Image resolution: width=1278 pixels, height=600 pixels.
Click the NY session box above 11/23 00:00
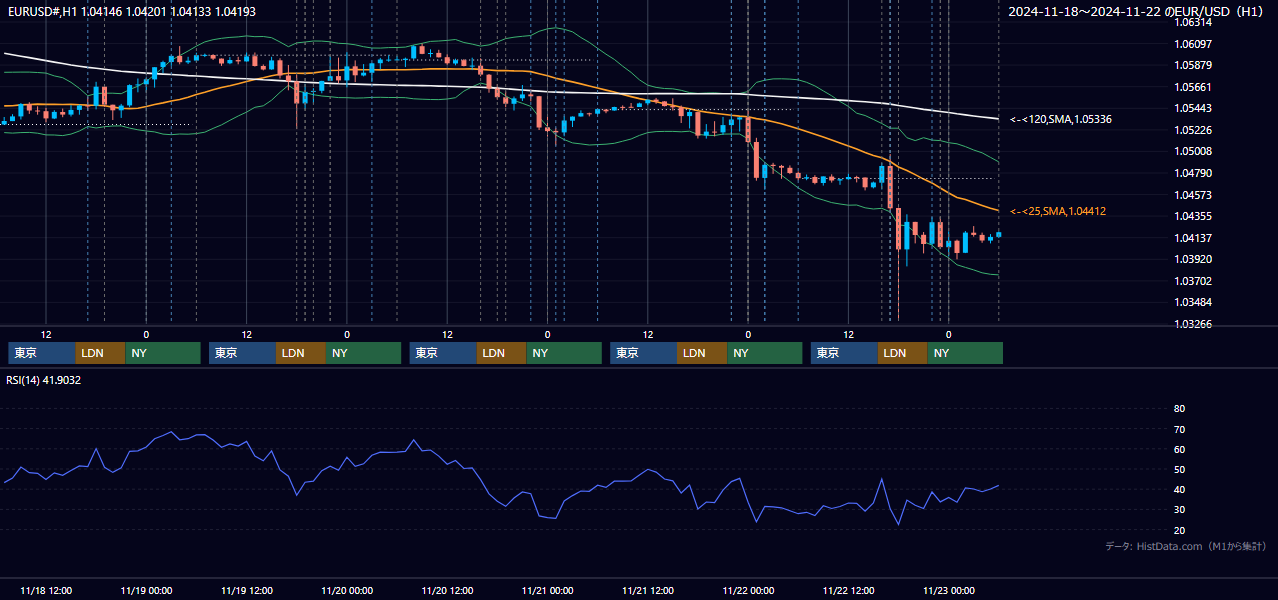(x=965, y=353)
